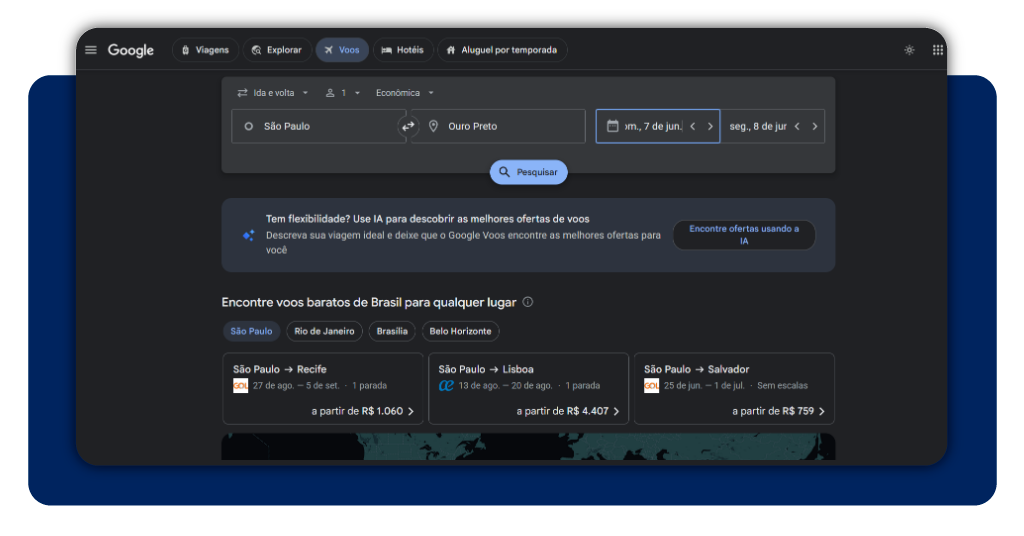Select the Voos tab

[342, 50]
